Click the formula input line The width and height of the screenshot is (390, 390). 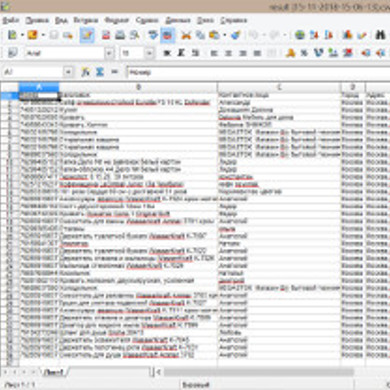point(258,72)
